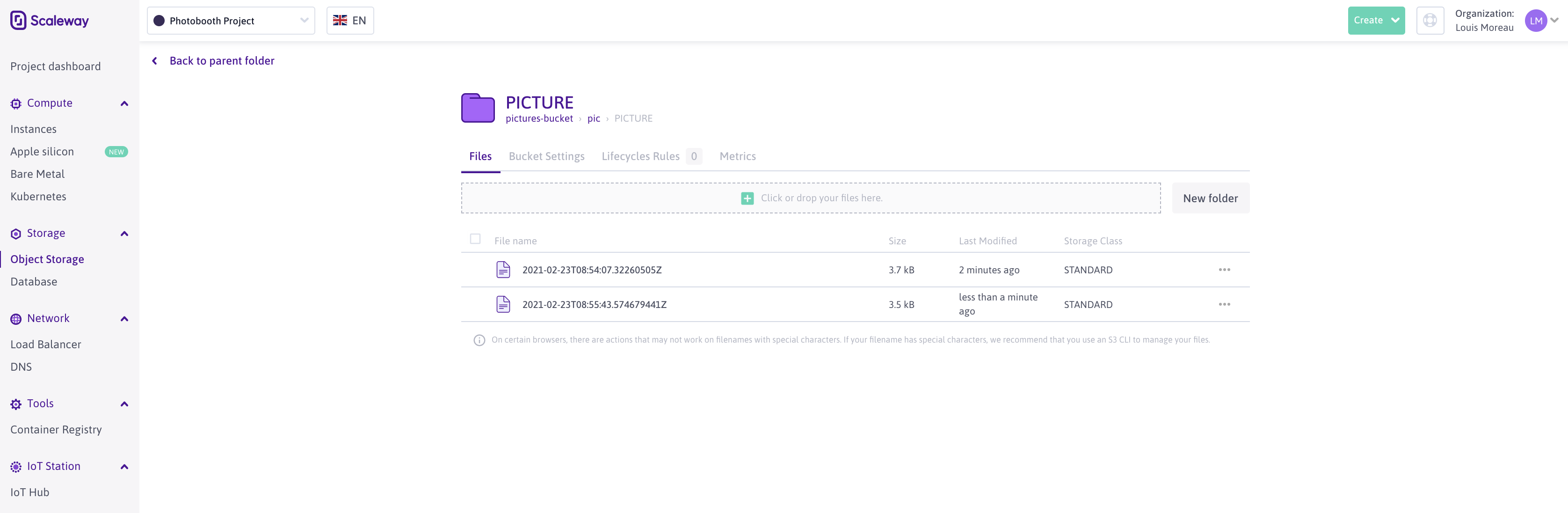The width and height of the screenshot is (1568, 513).
Task: Click the NEW badge next to Apple silicon
Action: coord(116,152)
